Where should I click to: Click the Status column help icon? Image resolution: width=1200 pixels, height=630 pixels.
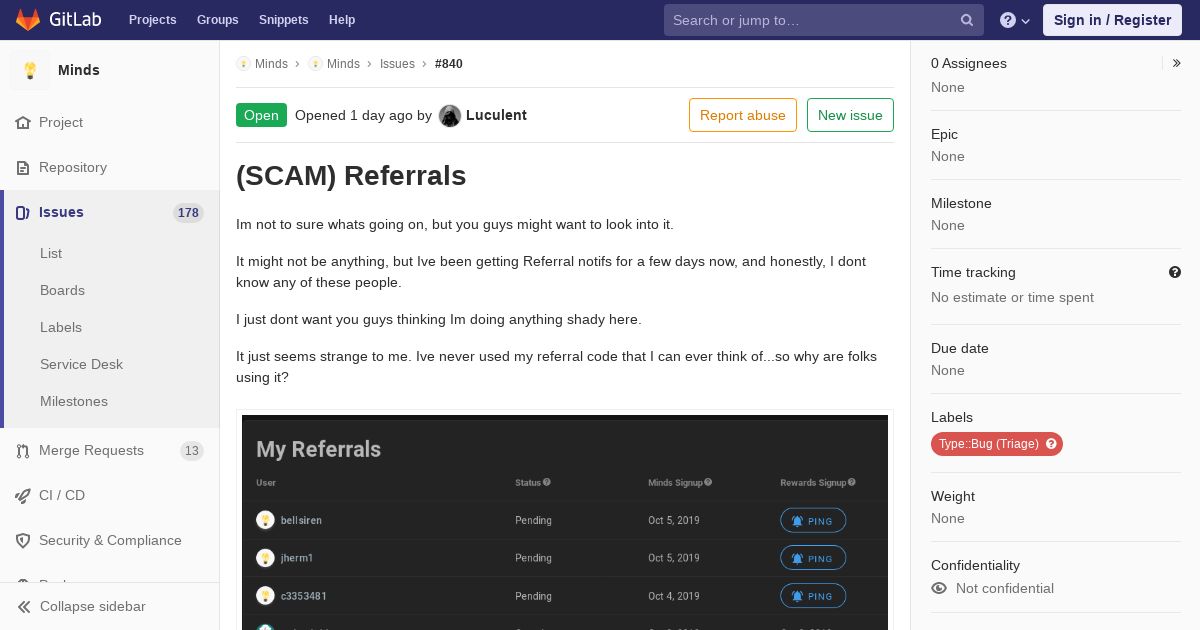click(547, 482)
